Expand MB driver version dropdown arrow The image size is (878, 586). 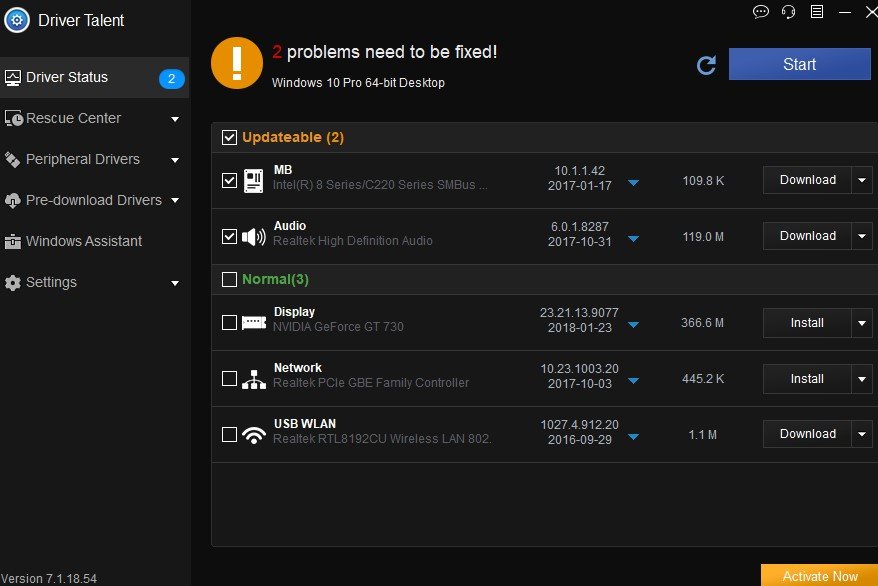pos(633,183)
